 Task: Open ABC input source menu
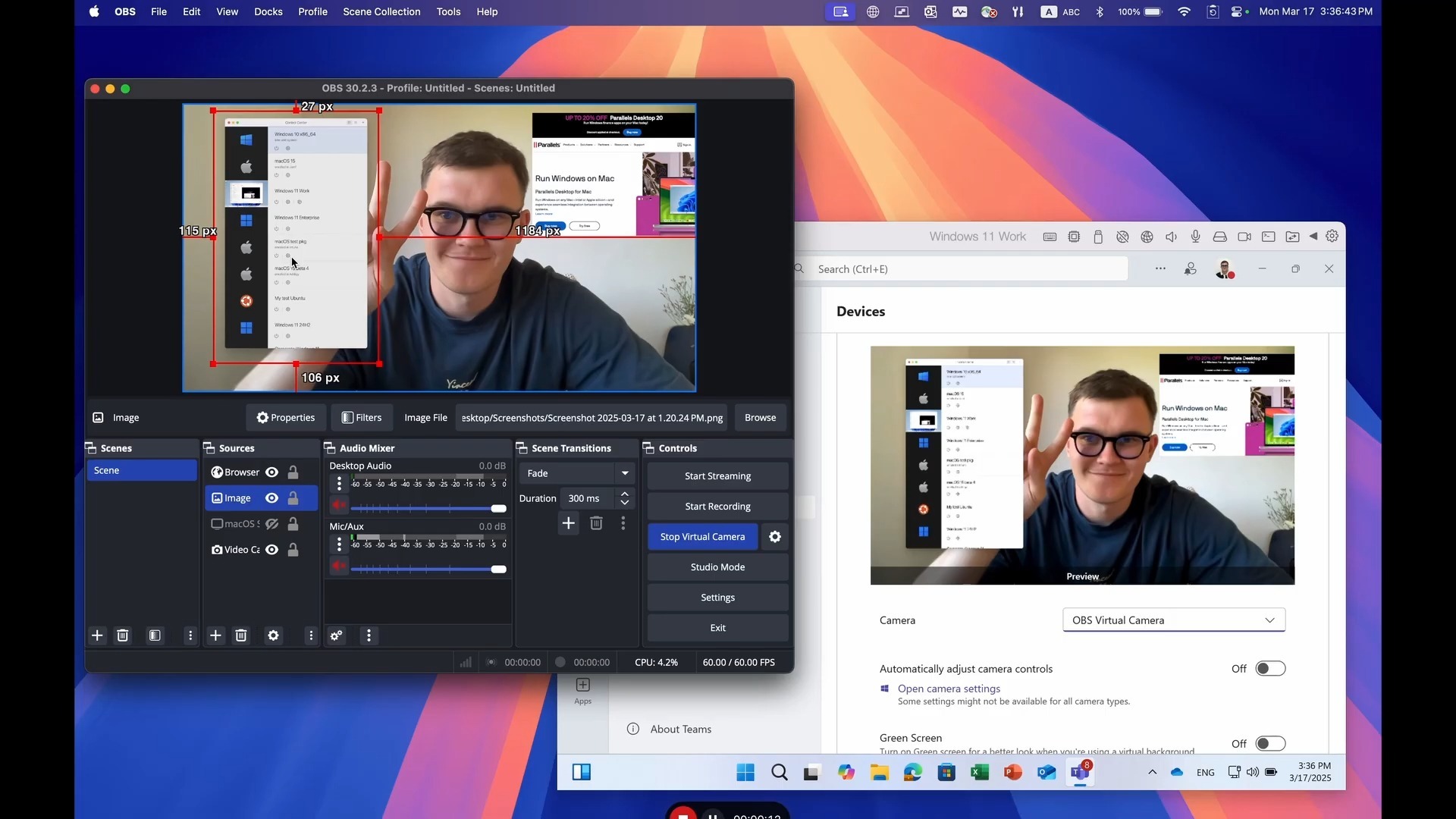click(1061, 12)
